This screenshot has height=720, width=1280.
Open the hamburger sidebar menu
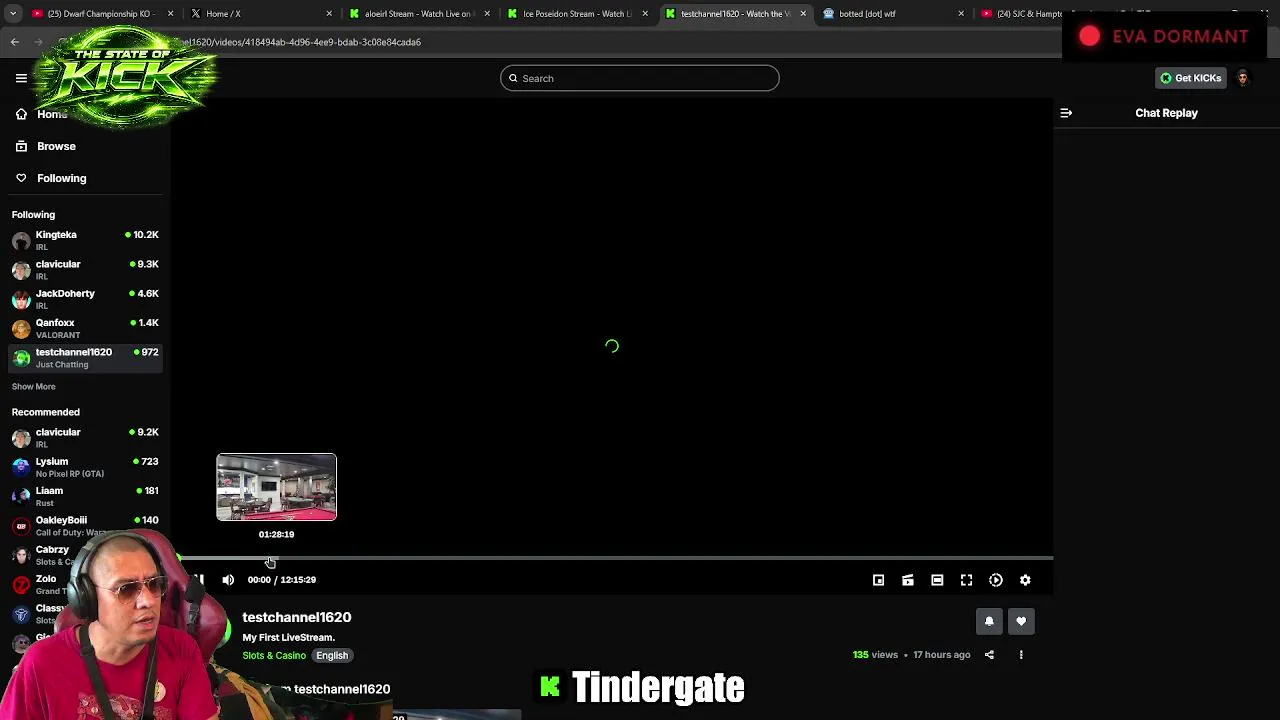point(21,78)
